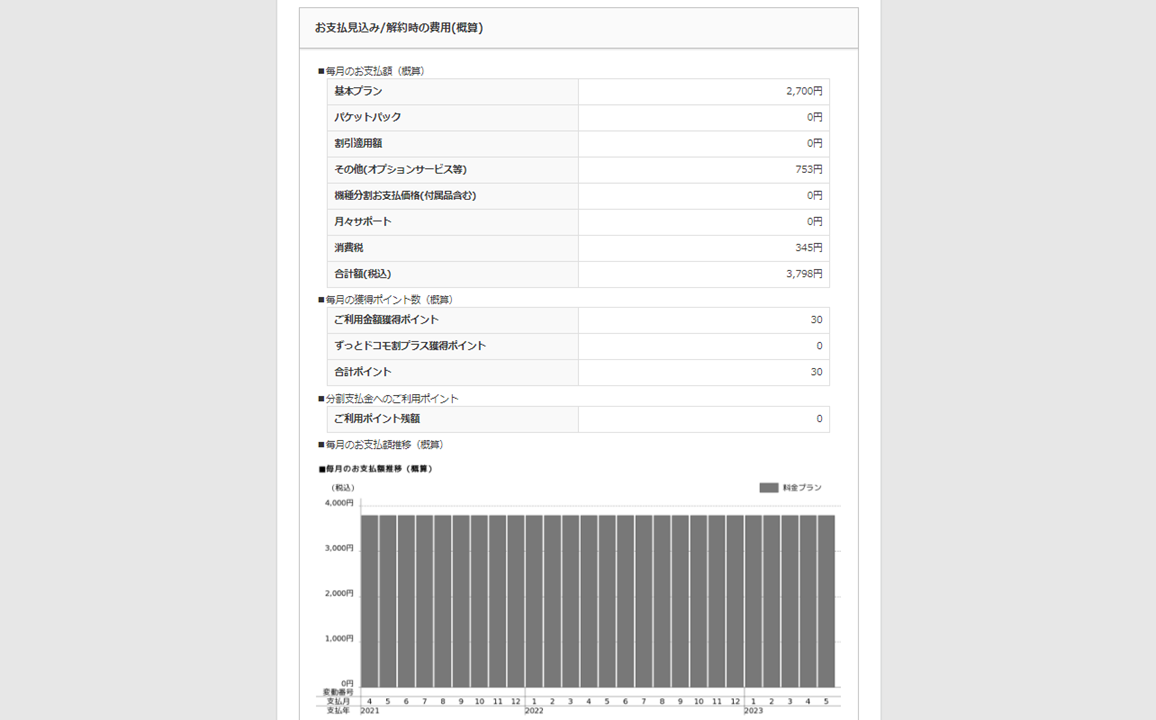This screenshot has height=720, width=1156.
Task: Select the 0 value for ずっとドコモ割プラス獲得ポイント
Action: [x=819, y=346]
